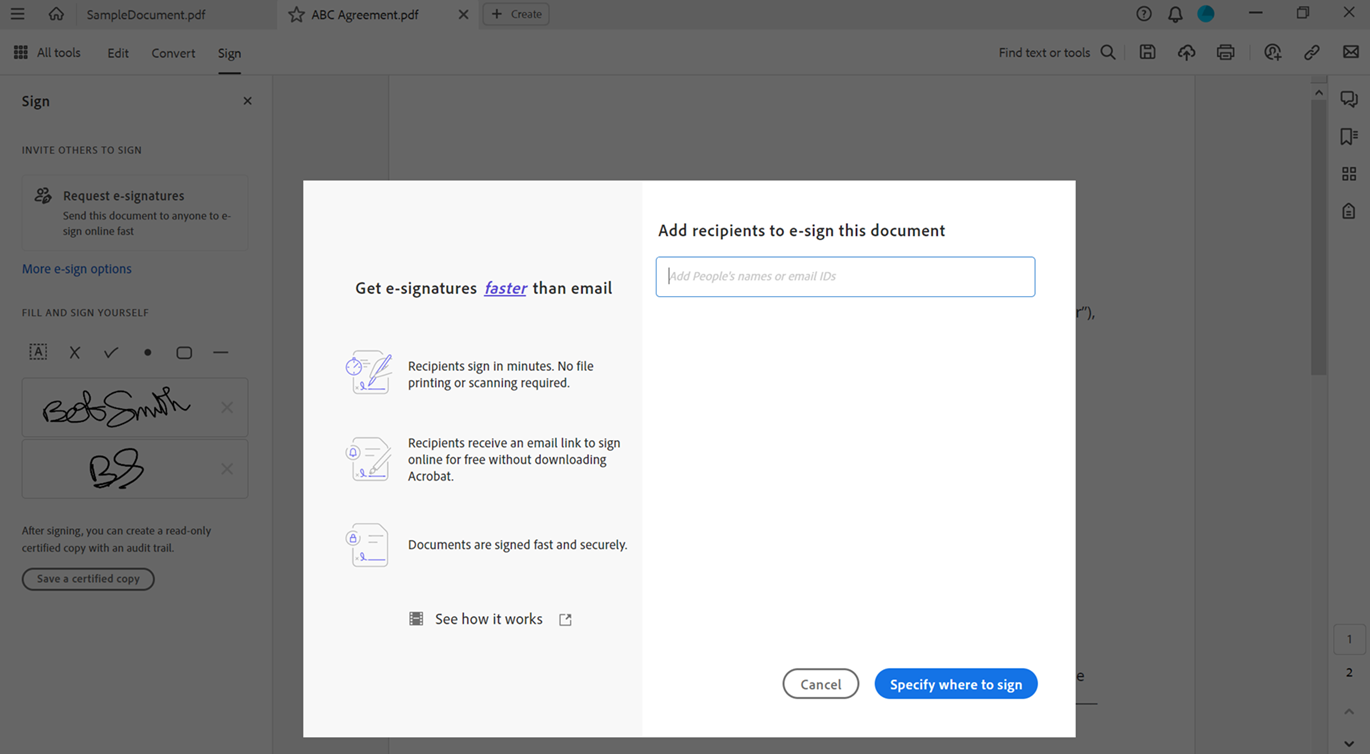Select the Bob Smith saved signature

[117, 408]
